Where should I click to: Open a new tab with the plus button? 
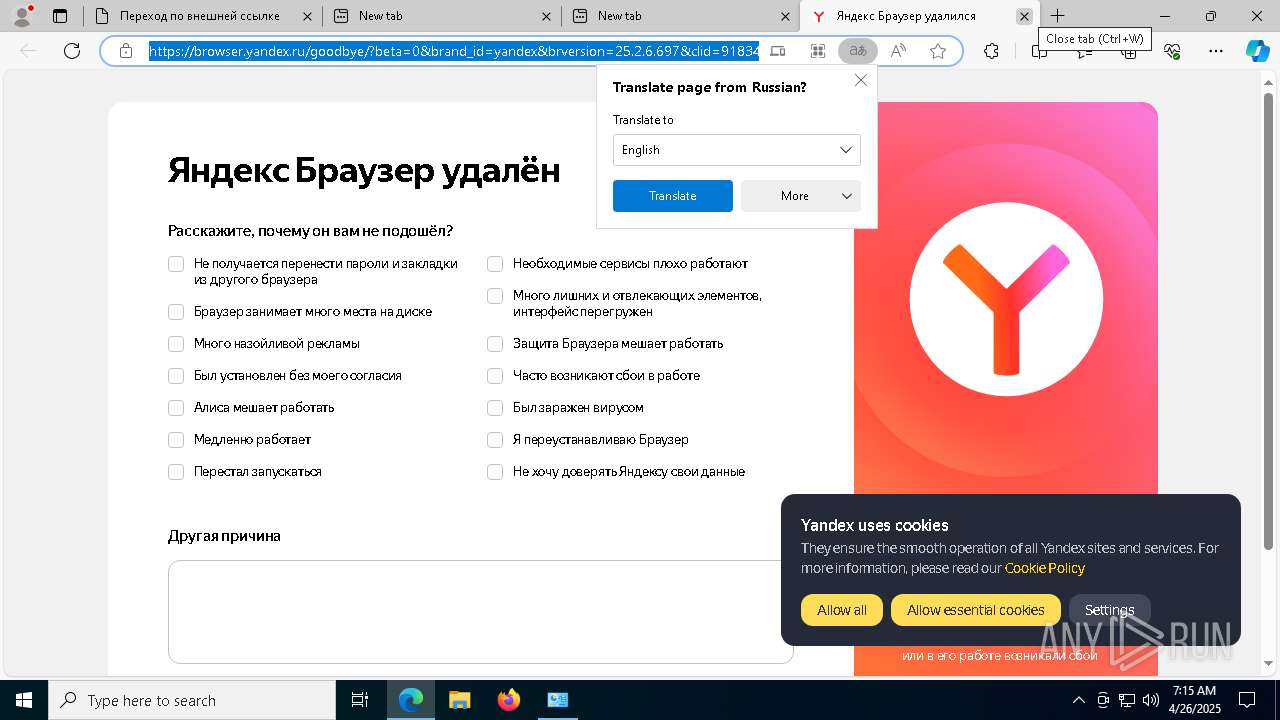[1057, 16]
